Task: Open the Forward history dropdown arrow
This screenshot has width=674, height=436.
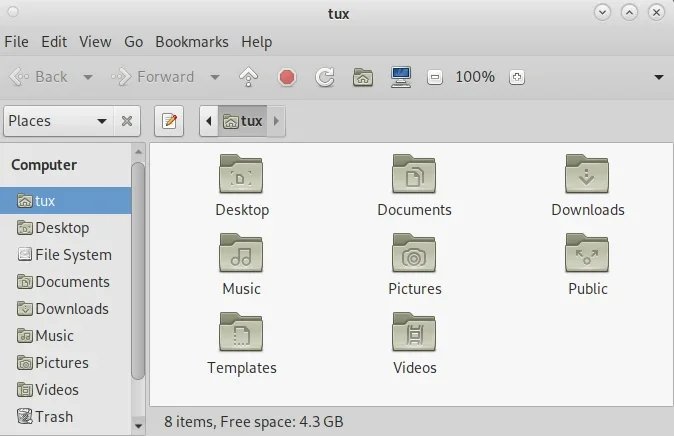Action: (214, 77)
